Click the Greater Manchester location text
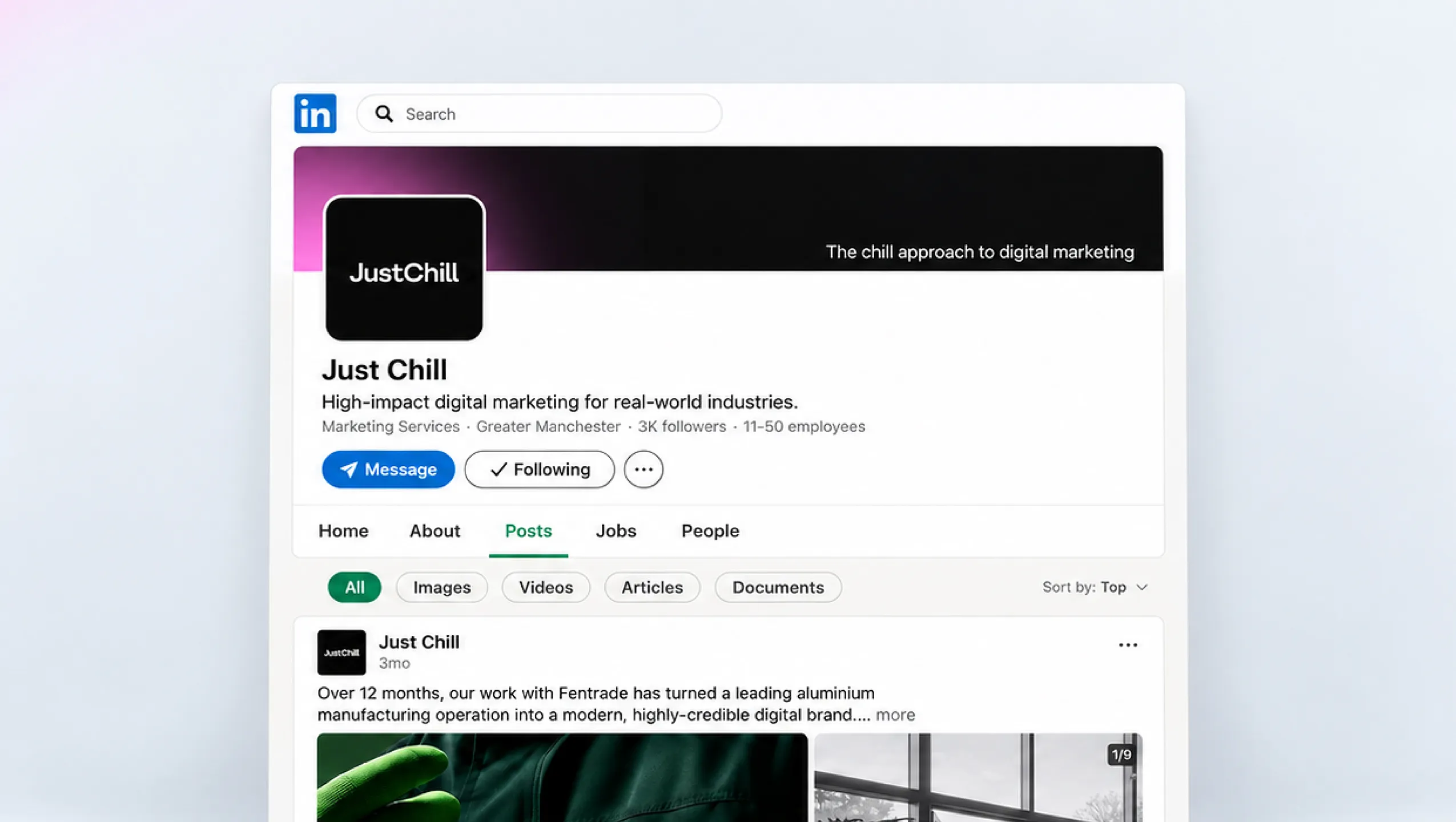The image size is (1456, 822). coord(548,426)
